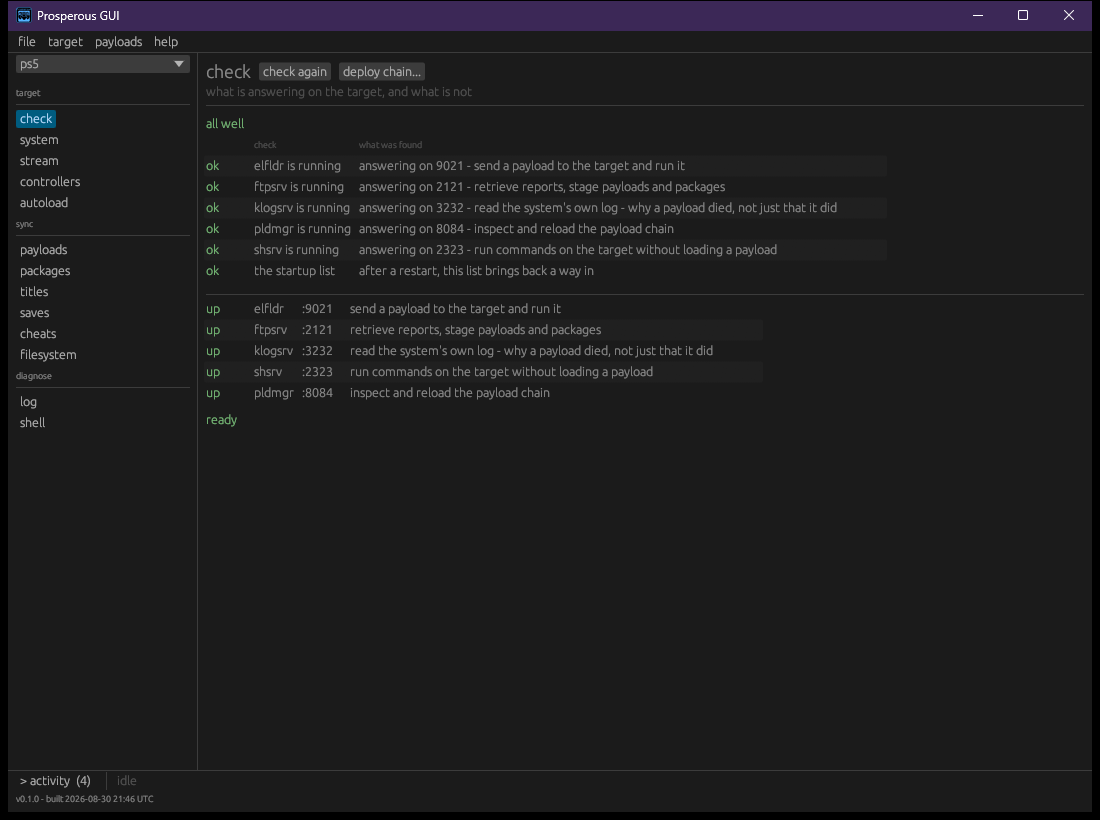The image size is (1100, 820).
Task: Select the pldmgr is running check row
Action: click(545, 229)
